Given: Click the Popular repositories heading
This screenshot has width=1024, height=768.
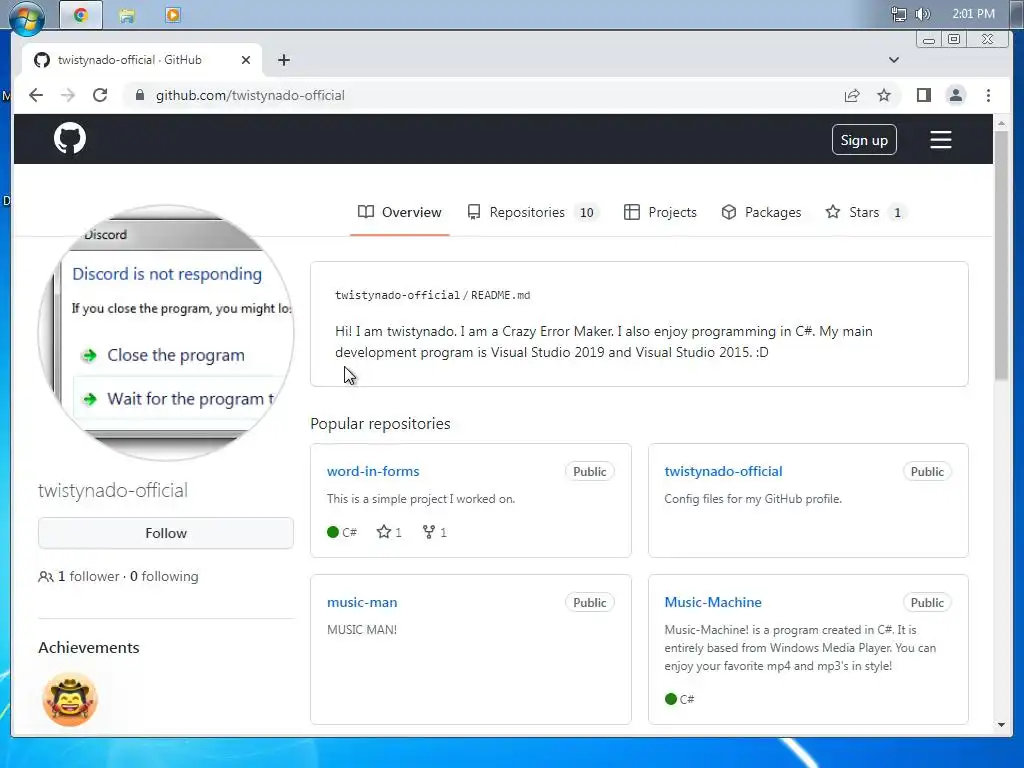Looking at the screenshot, I should (380, 424).
